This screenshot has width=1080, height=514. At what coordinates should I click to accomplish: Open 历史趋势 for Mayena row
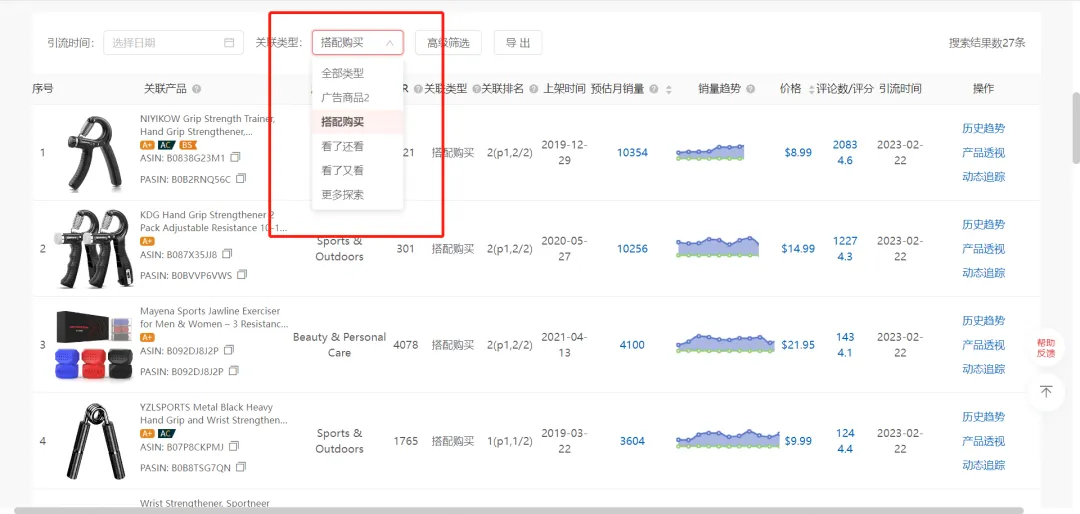click(984, 320)
